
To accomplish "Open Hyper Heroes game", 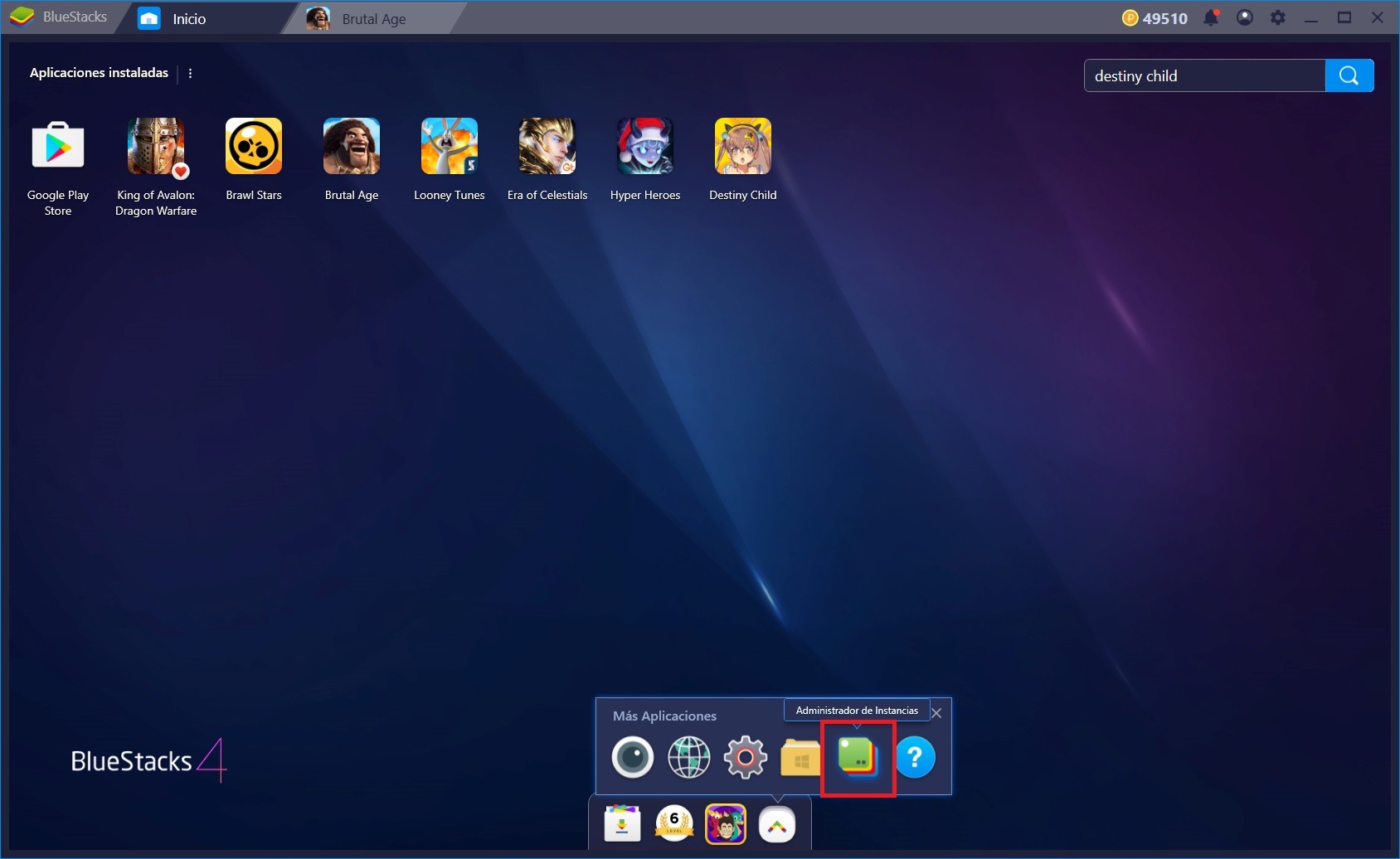I will pyautogui.click(x=645, y=147).
